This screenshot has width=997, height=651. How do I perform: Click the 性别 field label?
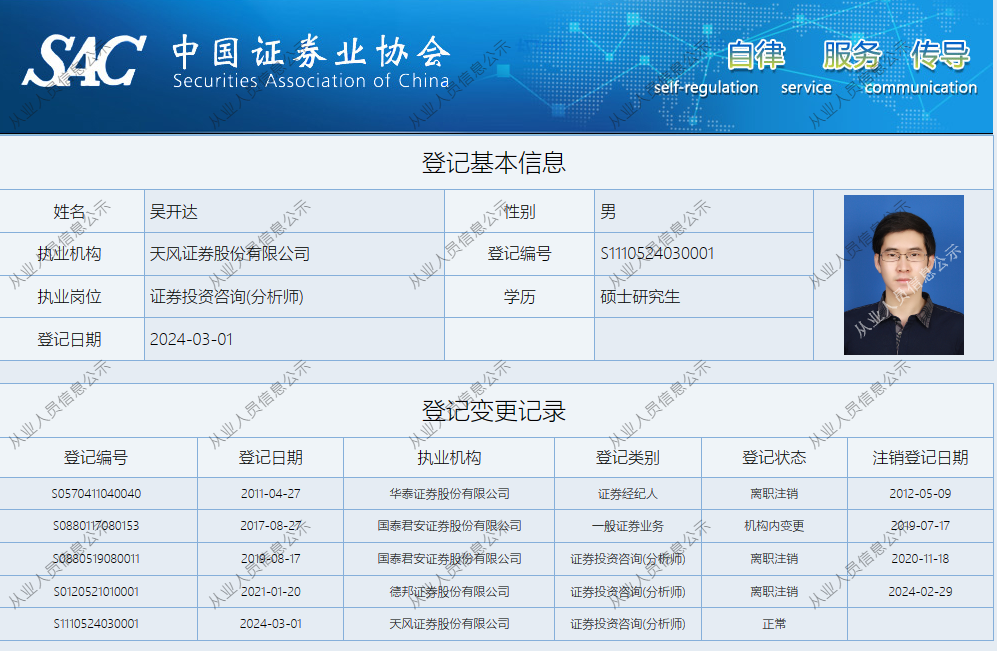tap(519, 212)
